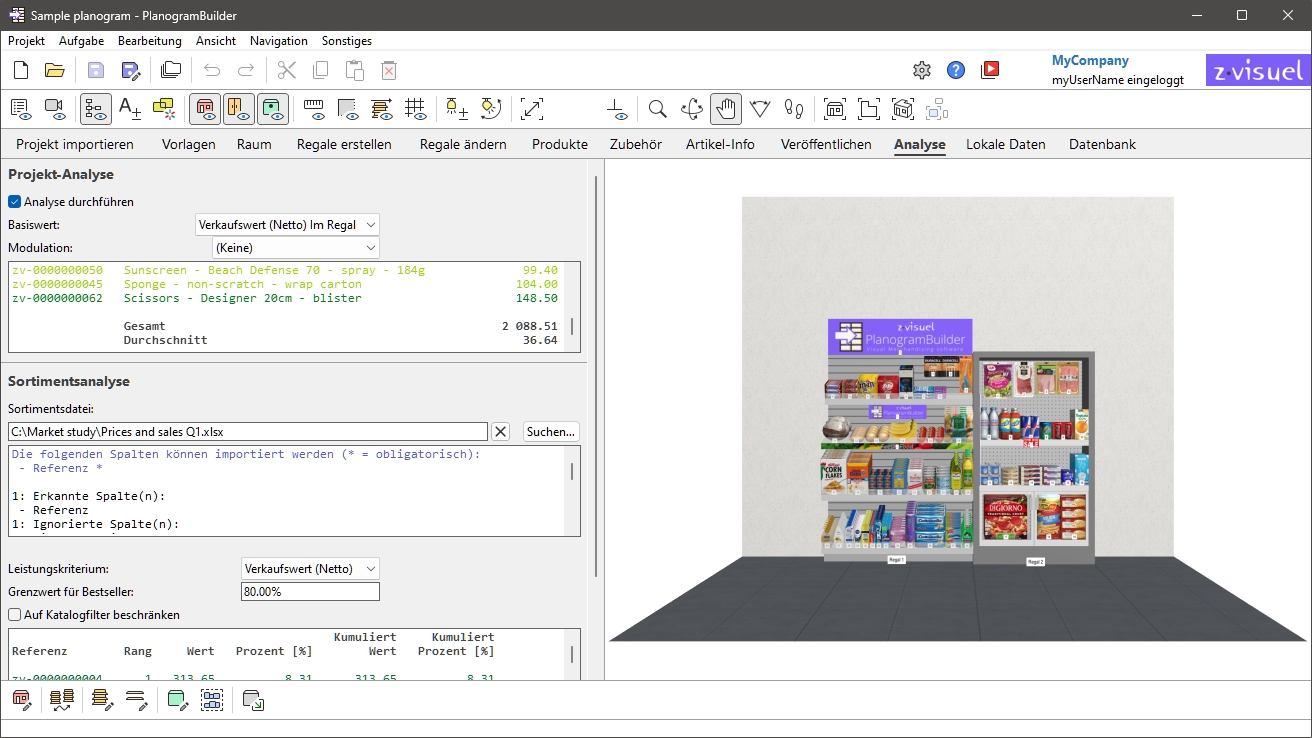Toggle the camera visibility eye icon

tap(55, 108)
